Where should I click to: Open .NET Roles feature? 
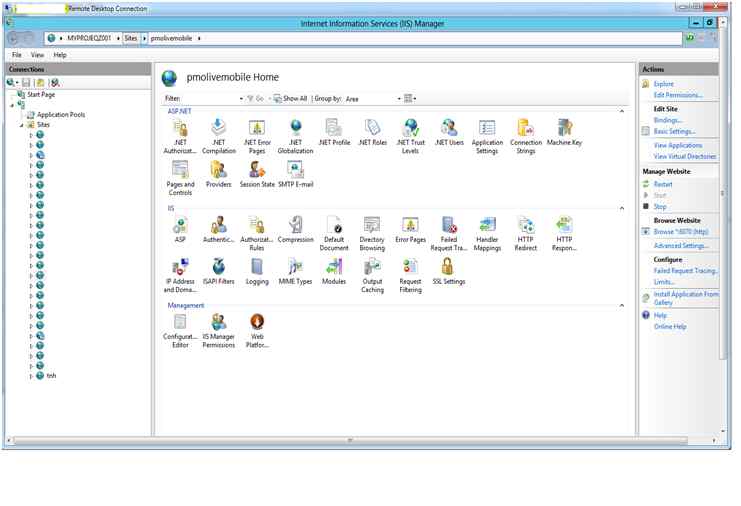[372, 132]
